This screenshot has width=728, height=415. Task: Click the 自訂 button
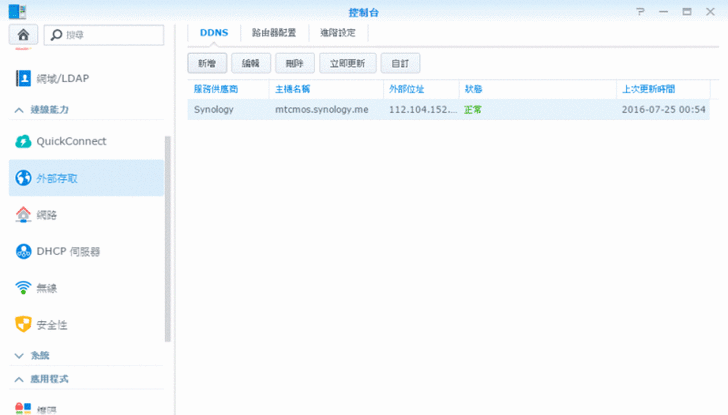point(400,63)
